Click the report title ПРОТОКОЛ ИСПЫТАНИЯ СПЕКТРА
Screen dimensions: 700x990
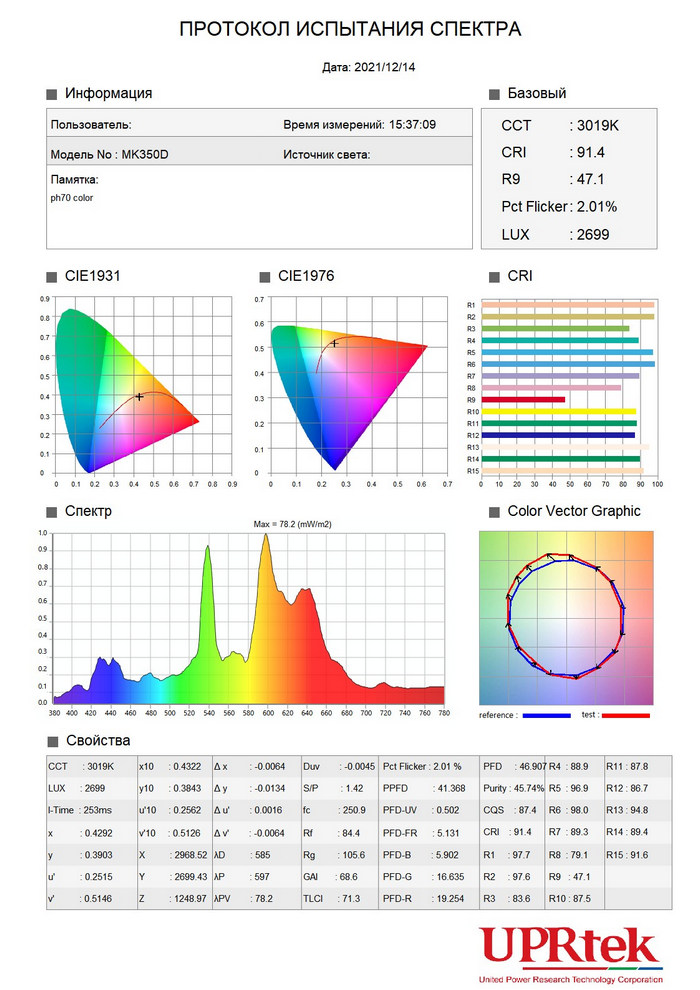pos(350,29)
